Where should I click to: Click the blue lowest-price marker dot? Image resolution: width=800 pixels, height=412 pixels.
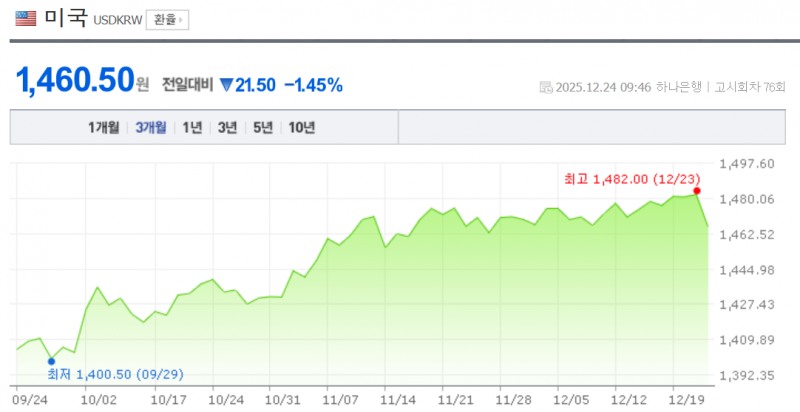[52, 361]
